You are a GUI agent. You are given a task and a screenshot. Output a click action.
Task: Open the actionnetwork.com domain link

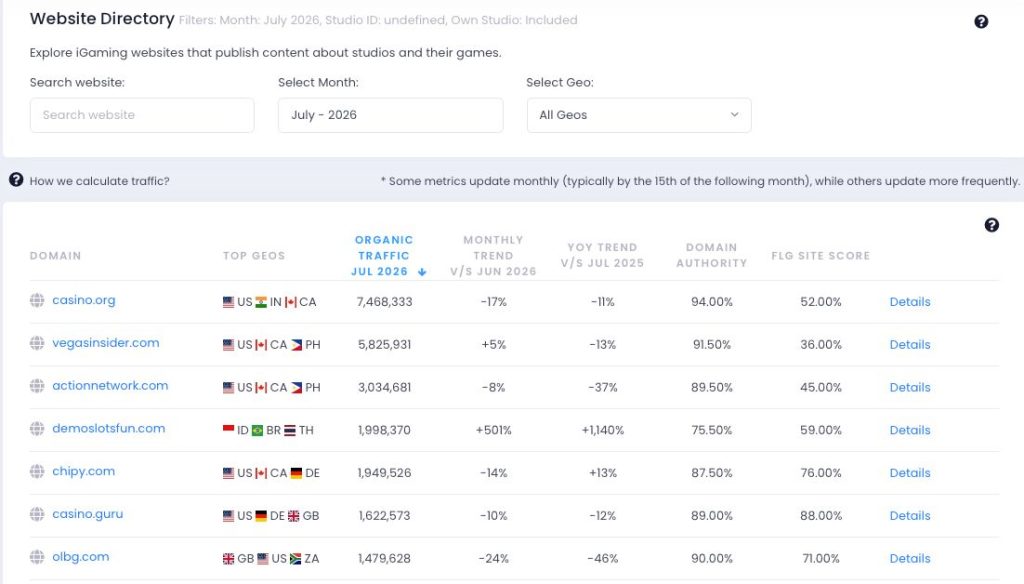click(110, 385)
